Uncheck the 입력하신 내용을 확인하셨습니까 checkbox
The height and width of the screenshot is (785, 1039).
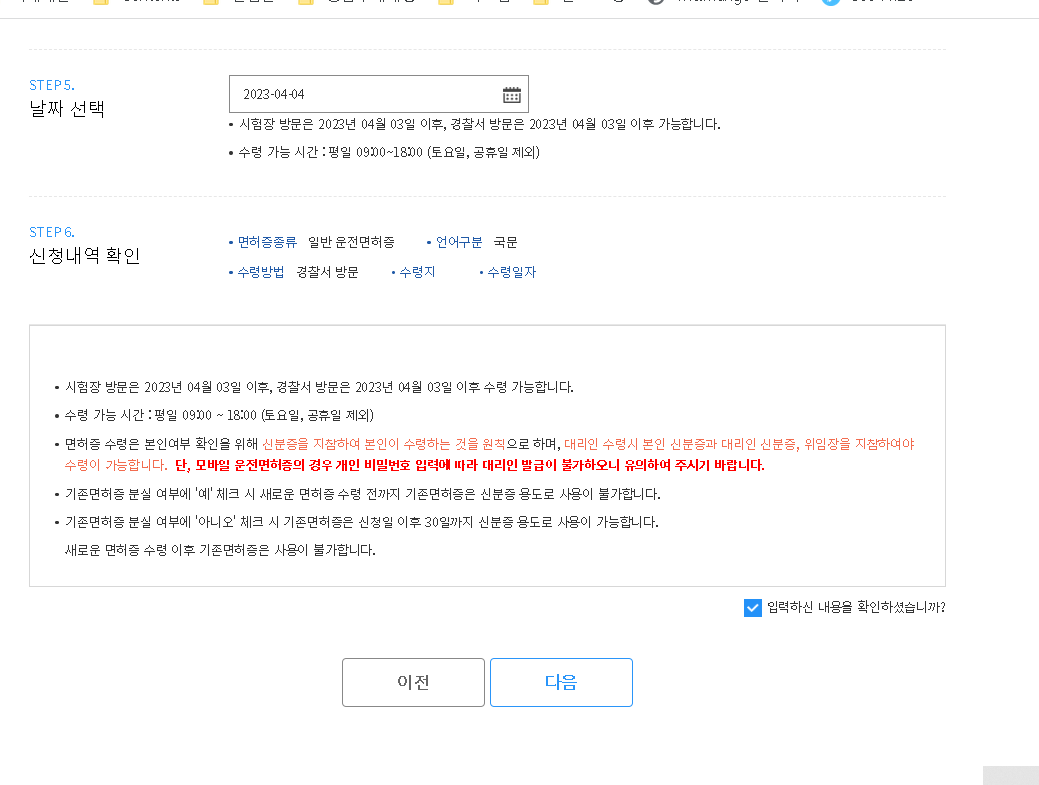pyautogui.click(x=753, y=607)
